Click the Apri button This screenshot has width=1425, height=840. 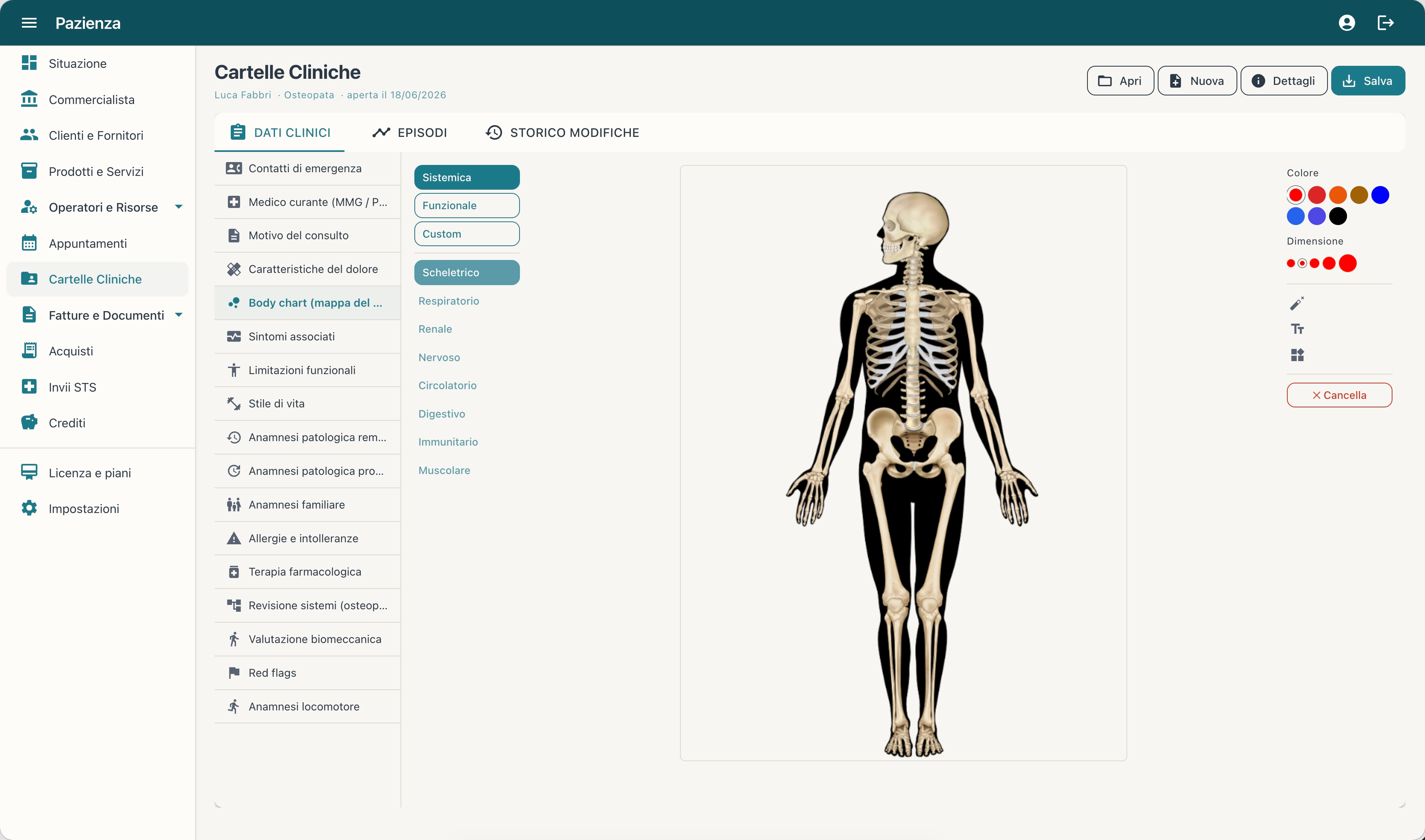tap(1120, 80)
